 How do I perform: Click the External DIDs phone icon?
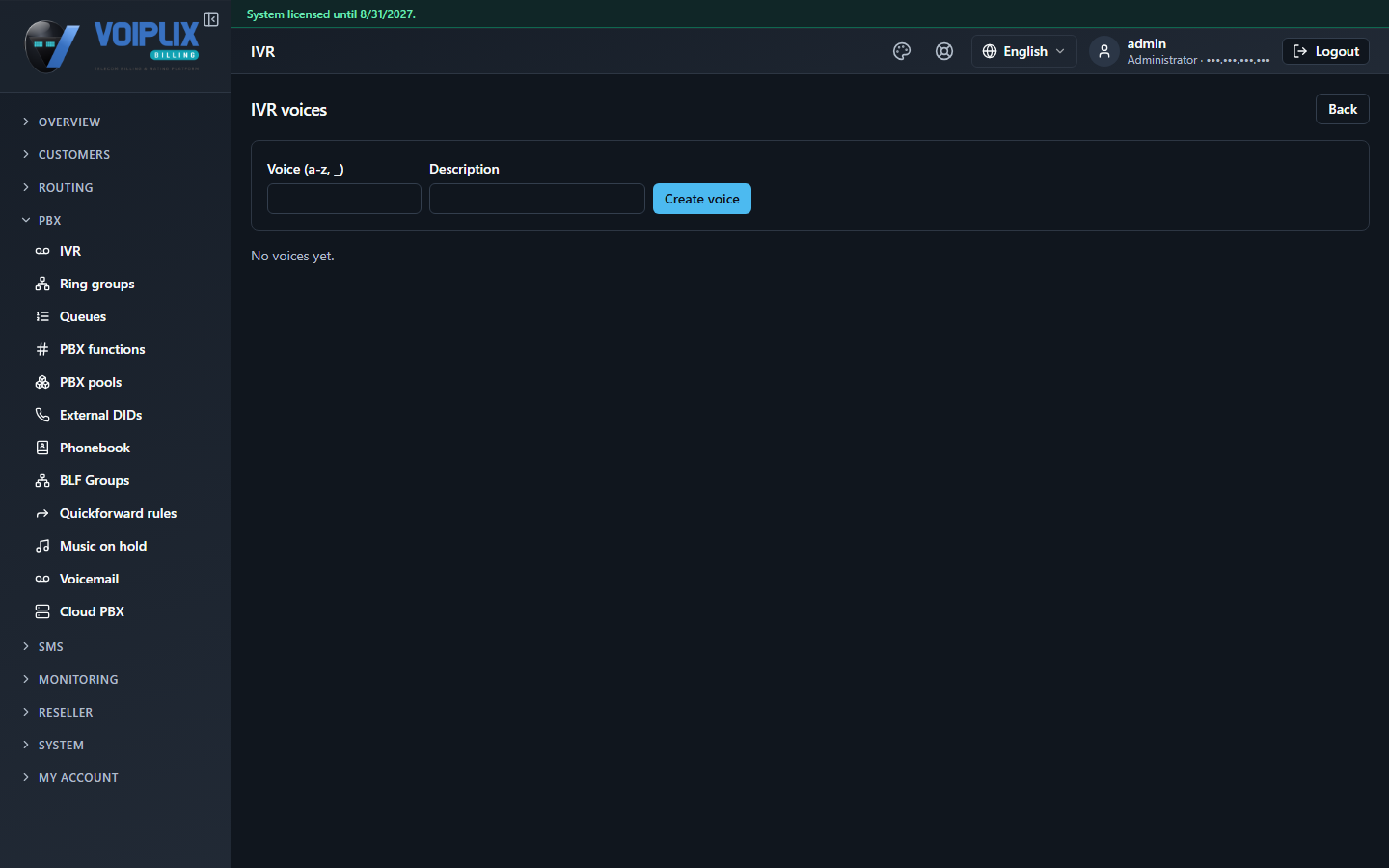(x=42, y=415)
